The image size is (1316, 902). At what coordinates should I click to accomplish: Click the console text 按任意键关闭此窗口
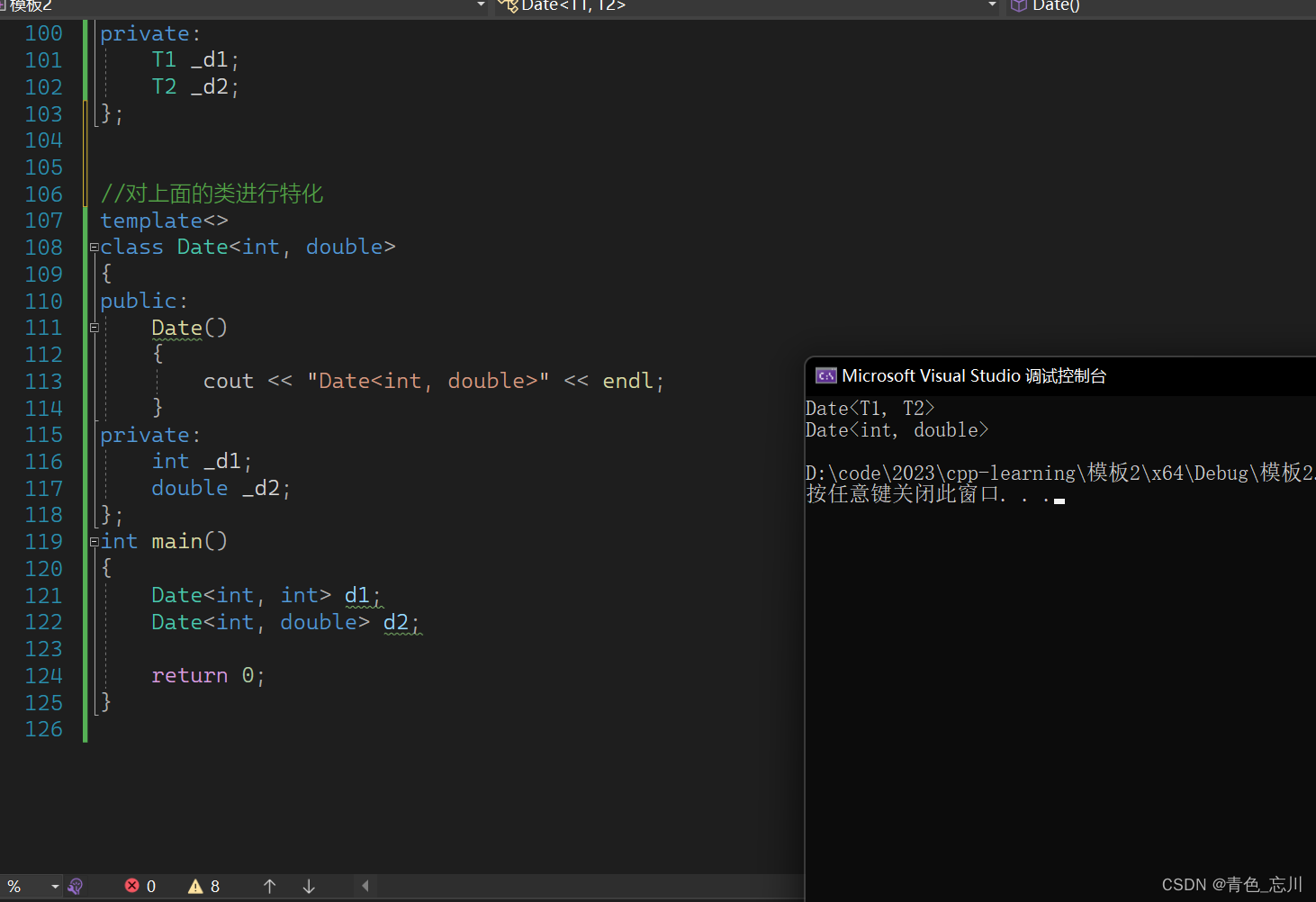coord(903,494)
